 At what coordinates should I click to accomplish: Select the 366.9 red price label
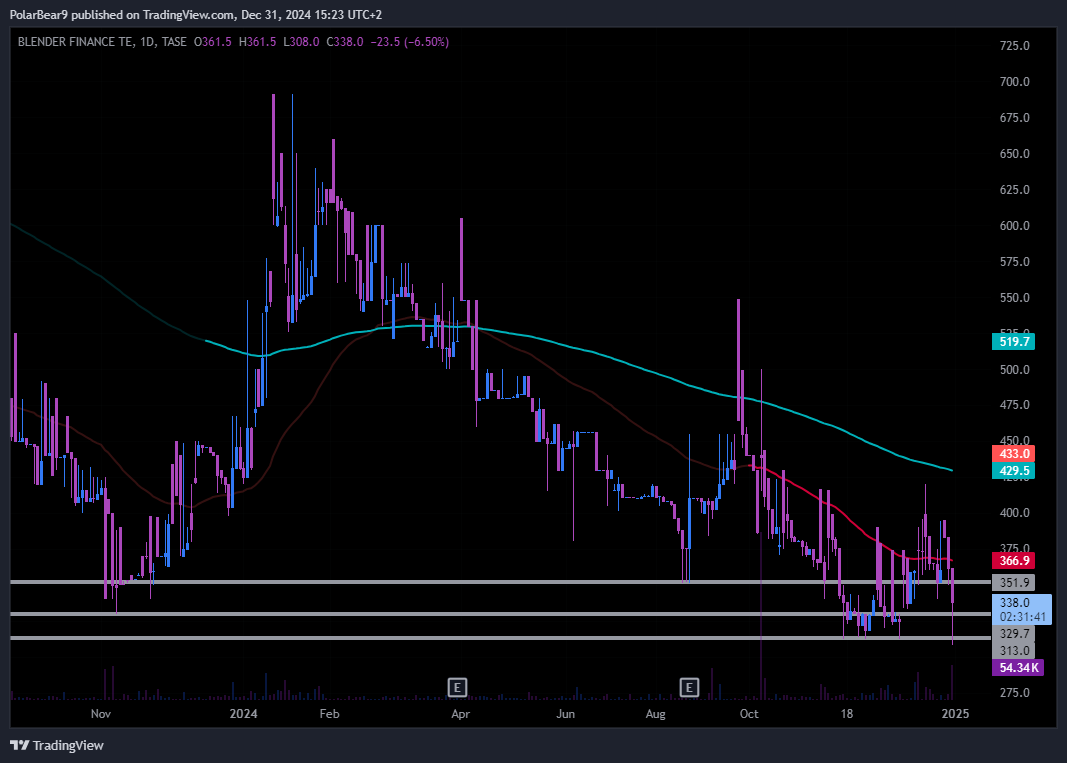(1013, 561)
